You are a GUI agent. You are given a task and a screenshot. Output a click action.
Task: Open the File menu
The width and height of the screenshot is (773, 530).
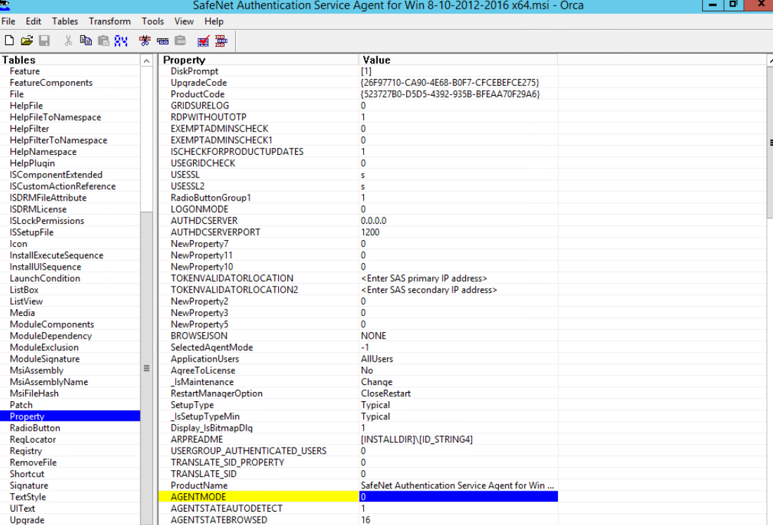pyautogui.click(x=8, y=21)
